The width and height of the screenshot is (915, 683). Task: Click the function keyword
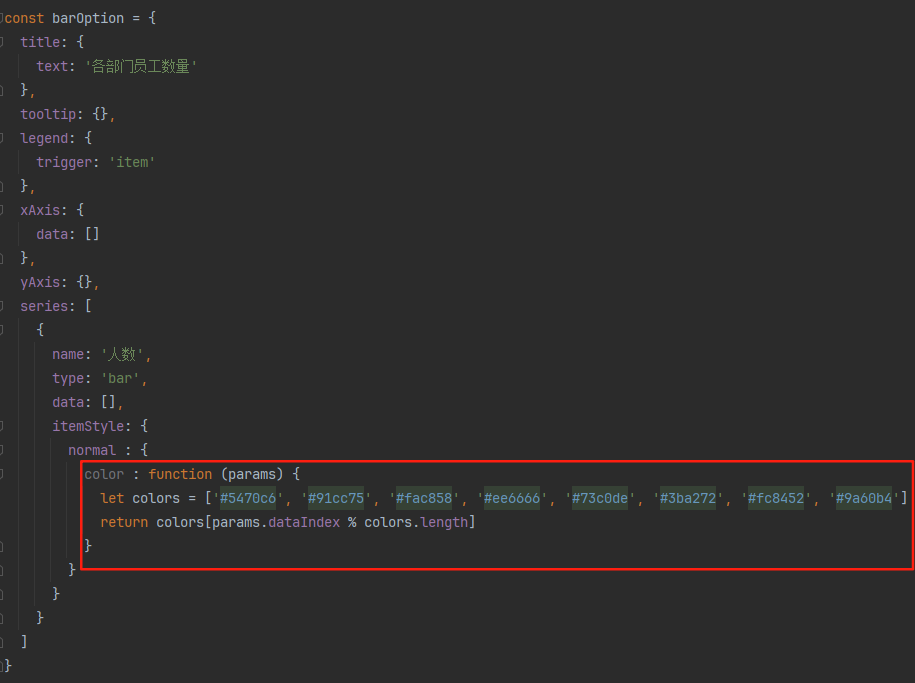click(180, 474)
